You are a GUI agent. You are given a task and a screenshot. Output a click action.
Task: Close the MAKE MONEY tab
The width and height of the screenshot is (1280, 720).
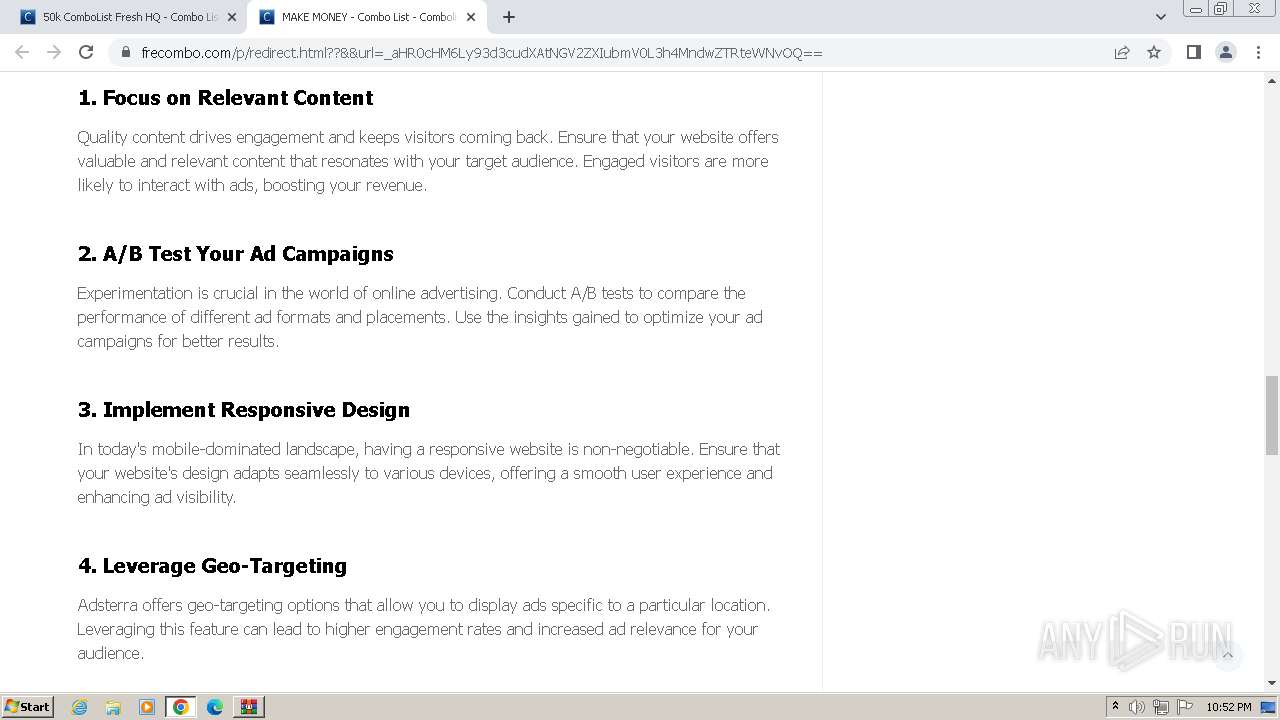point(471,17)
